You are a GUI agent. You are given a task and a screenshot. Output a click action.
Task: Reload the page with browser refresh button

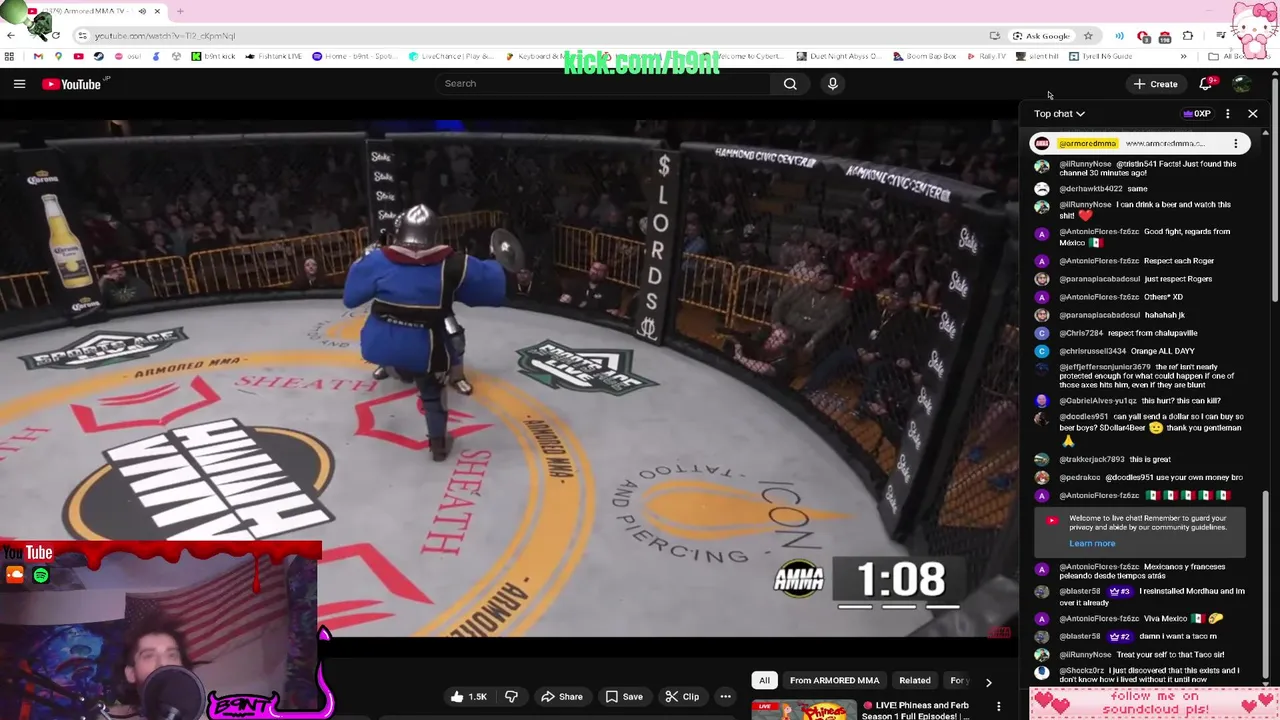[x=55, y=36]
